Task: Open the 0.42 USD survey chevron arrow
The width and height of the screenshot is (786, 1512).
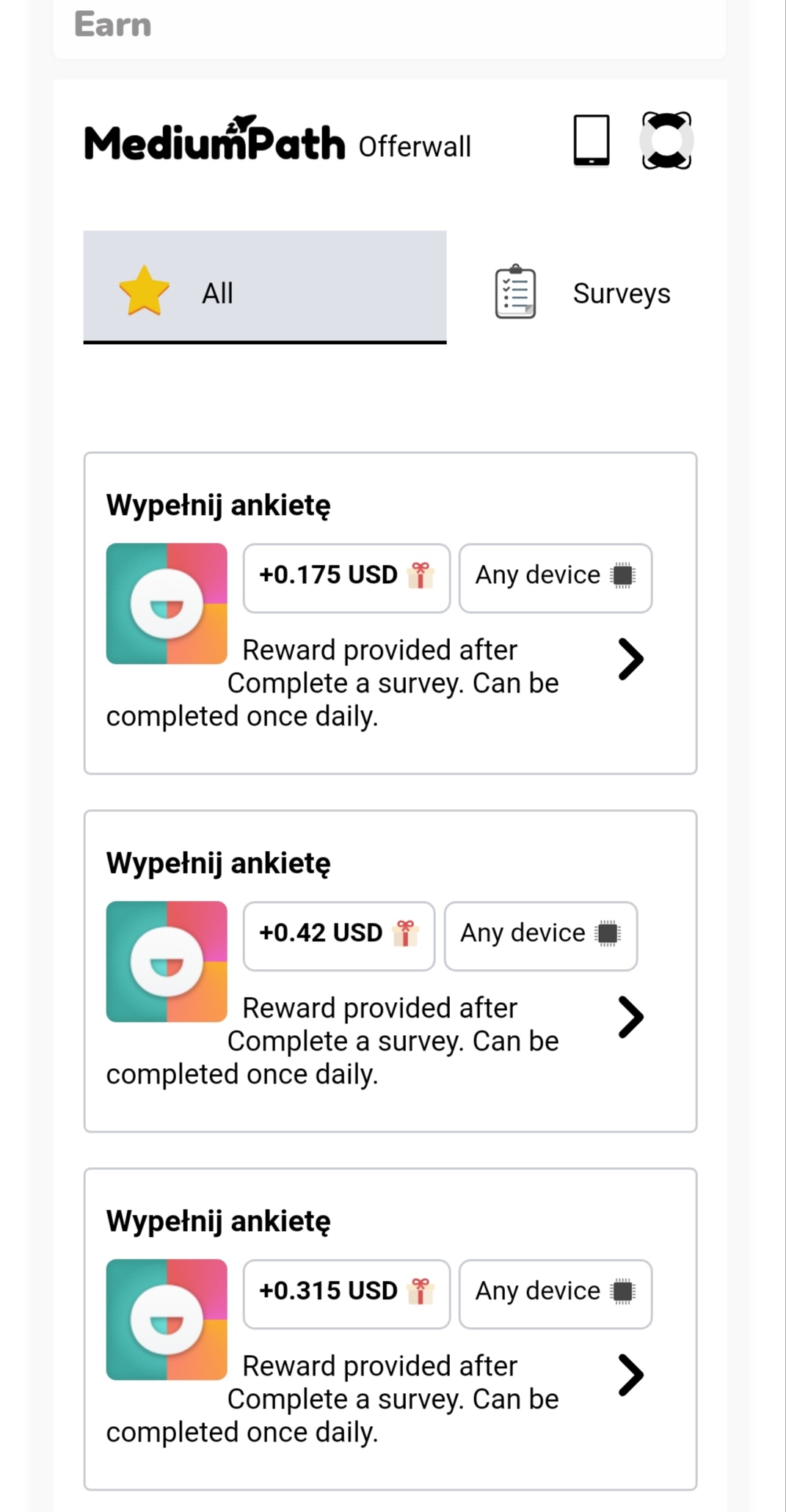Action: point(630,1017)
